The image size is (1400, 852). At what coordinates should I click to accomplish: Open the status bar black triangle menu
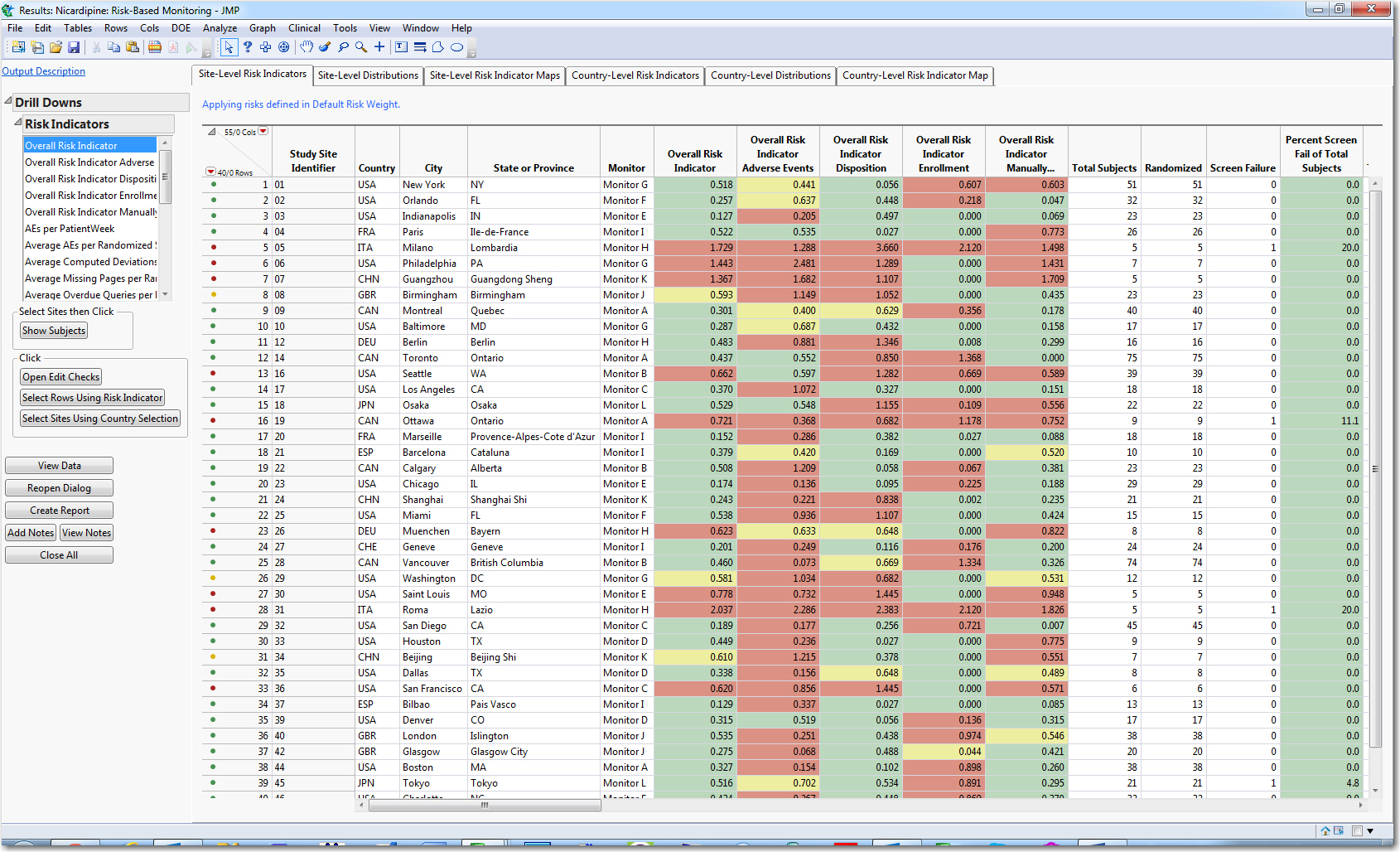pos(1370,830)
